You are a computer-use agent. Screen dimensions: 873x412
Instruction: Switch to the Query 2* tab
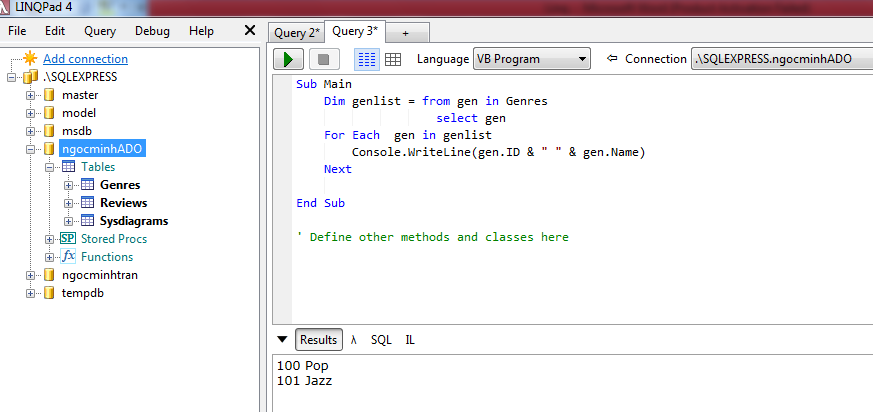click(x=297, y=33)
